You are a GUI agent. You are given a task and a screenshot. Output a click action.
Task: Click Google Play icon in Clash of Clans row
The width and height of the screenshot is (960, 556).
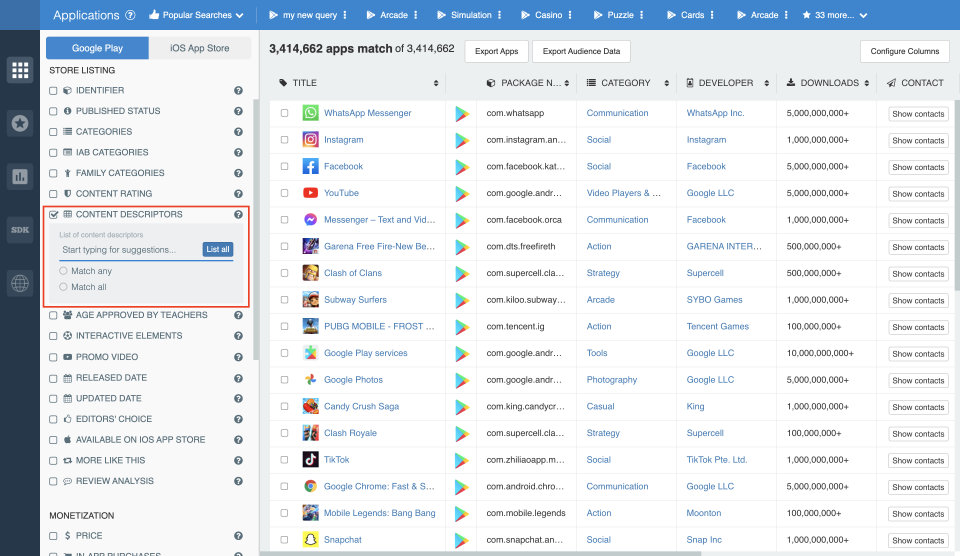tap(462, 274)
